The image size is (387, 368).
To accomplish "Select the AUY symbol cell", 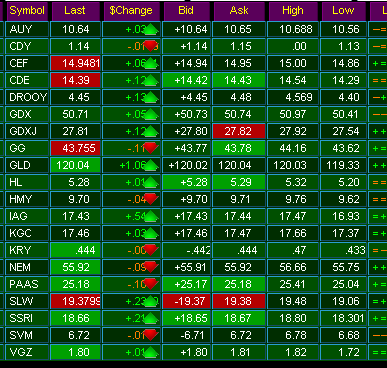I will pos(27,29).
